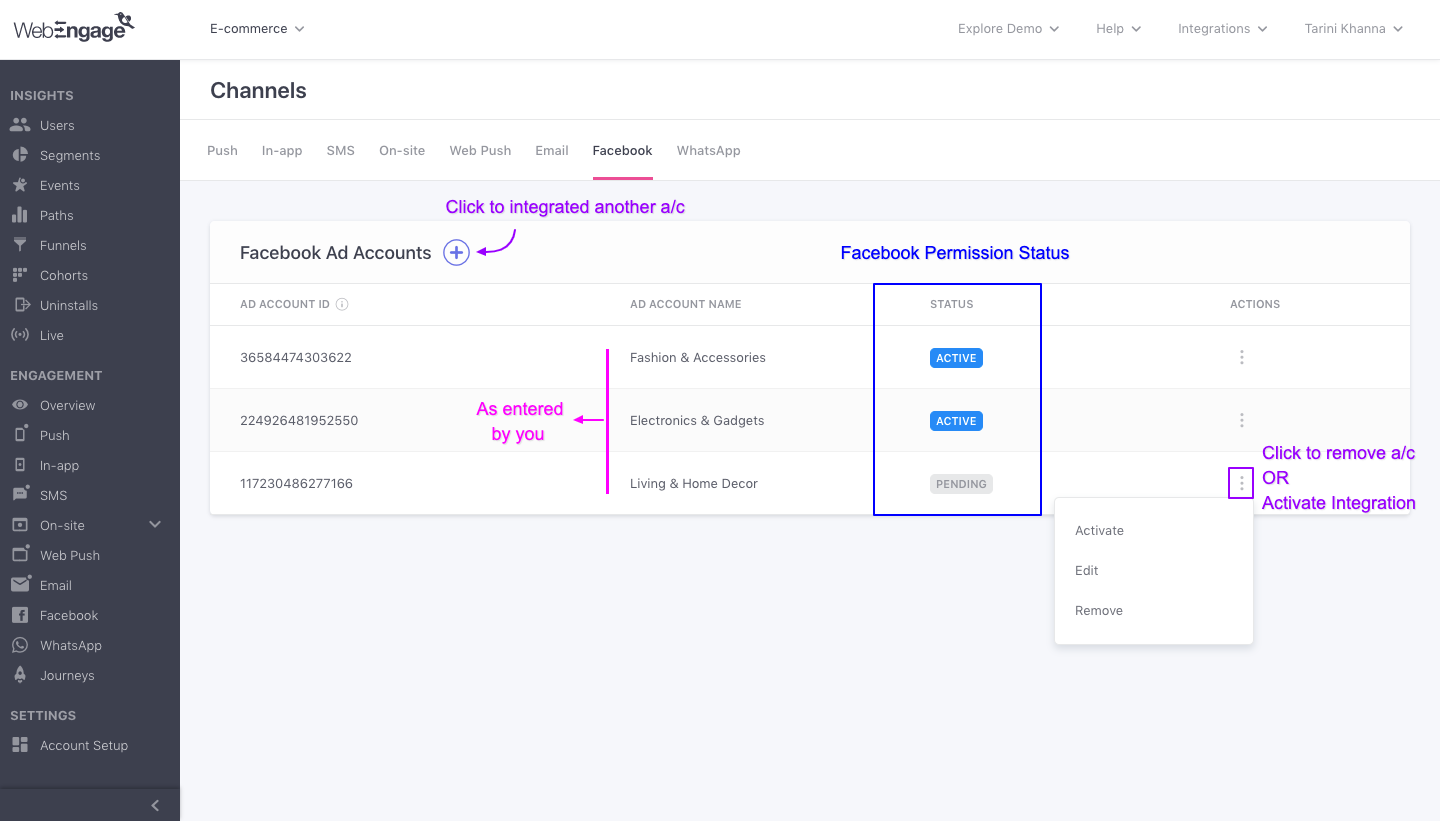The image size is (1440, 821).
Task: Click the AD ACCOUNT NAME column header
Action: tap(686, 304)
